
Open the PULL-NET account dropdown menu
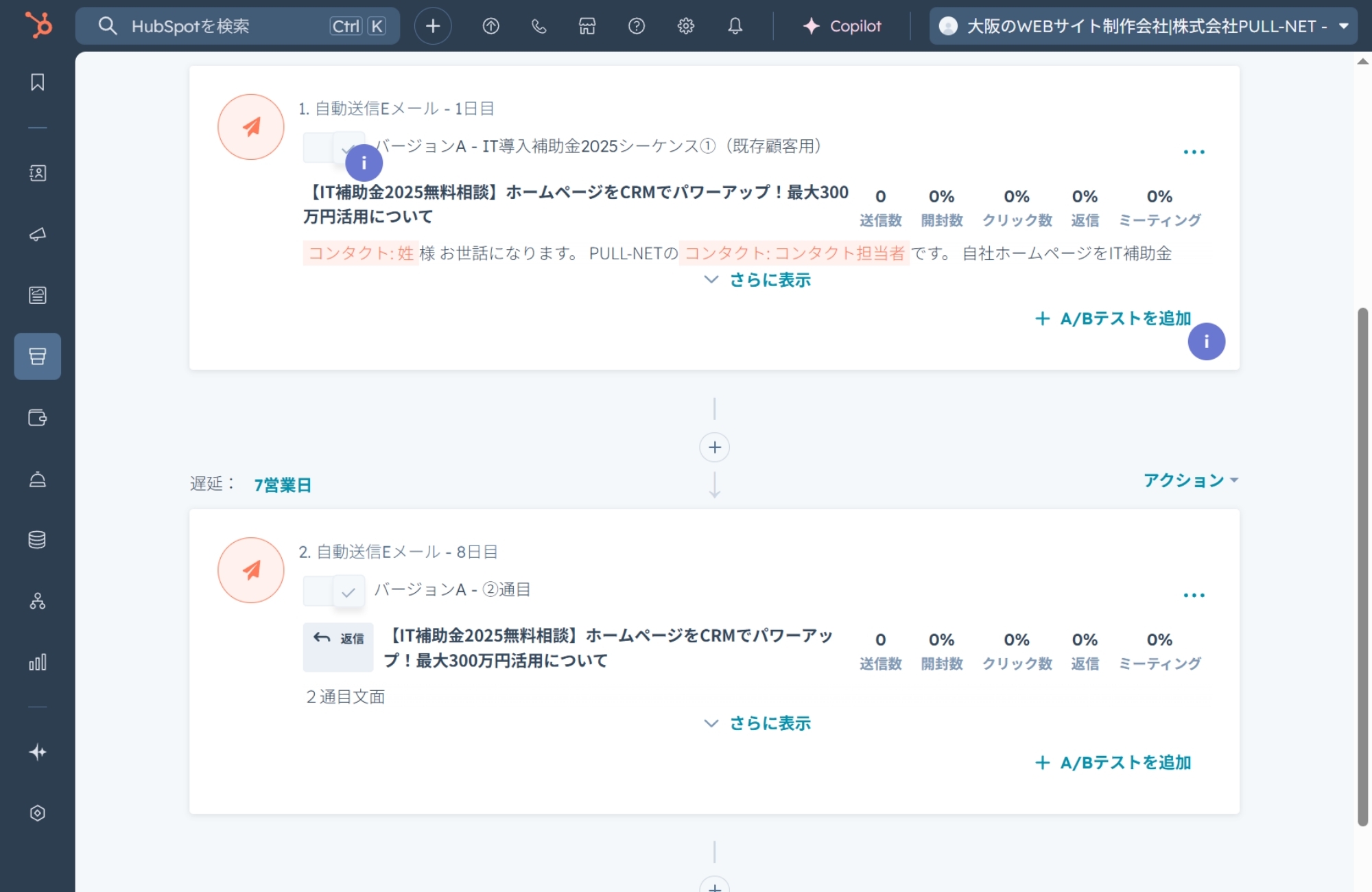tap(1144, 26)
